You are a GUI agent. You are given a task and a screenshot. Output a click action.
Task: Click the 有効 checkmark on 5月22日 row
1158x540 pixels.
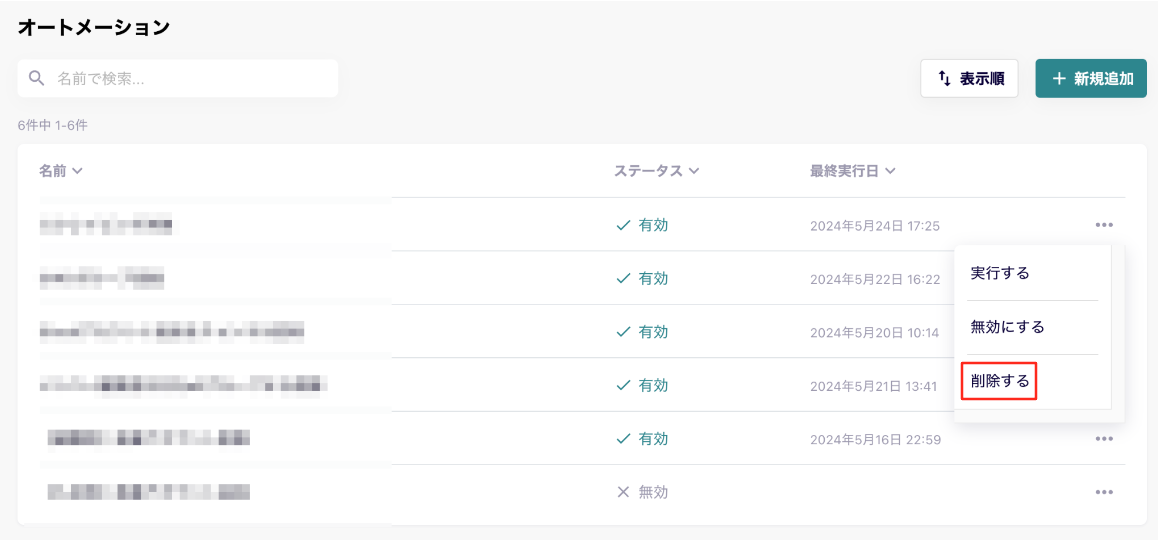coord(623,278)
